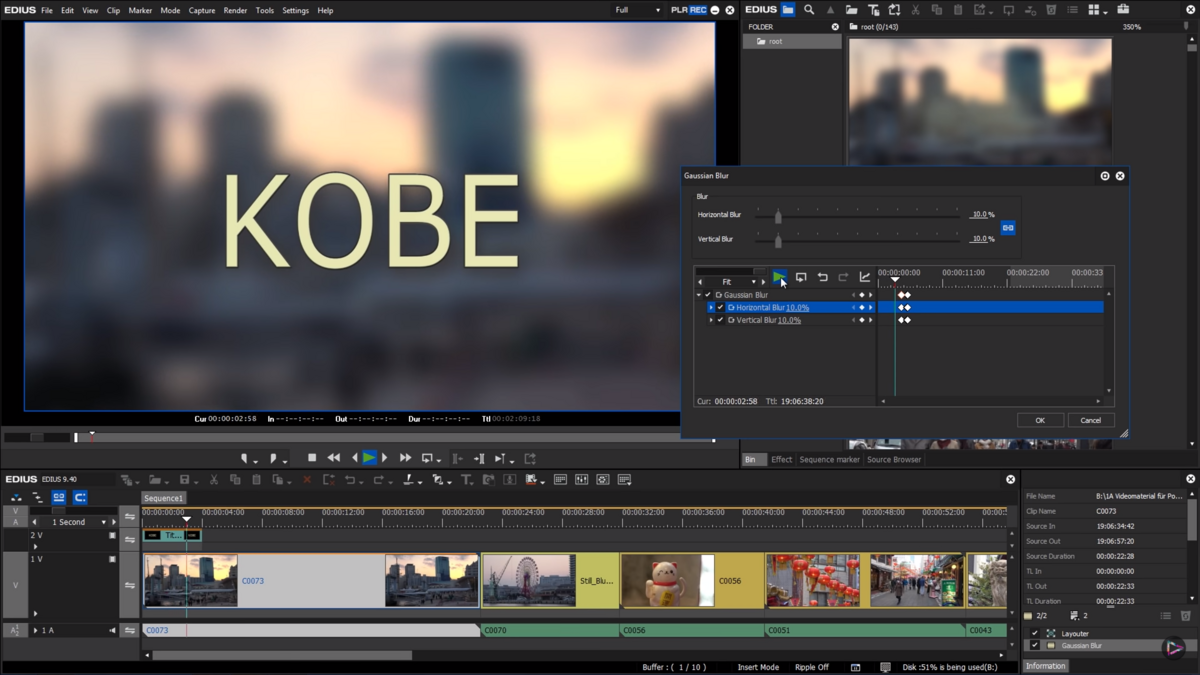Click the Delete red X timeline icon
The height and width of the screenshot is (675, 1200).
(x=307, y=480)
